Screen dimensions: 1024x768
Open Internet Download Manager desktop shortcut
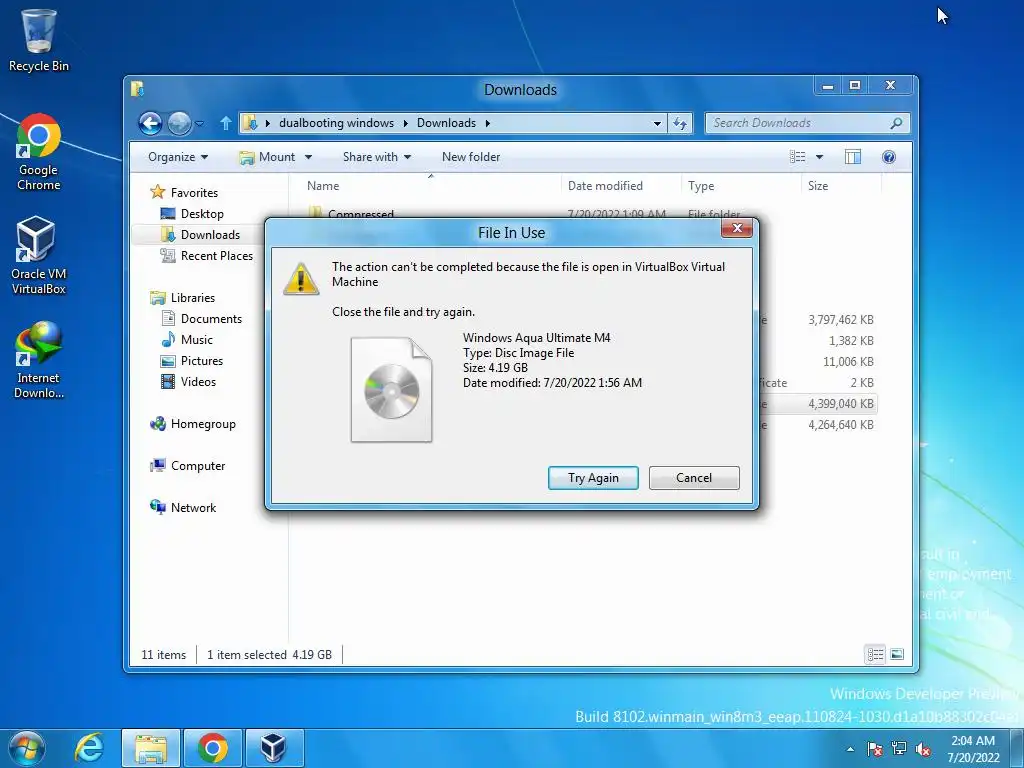click(39, 359)
